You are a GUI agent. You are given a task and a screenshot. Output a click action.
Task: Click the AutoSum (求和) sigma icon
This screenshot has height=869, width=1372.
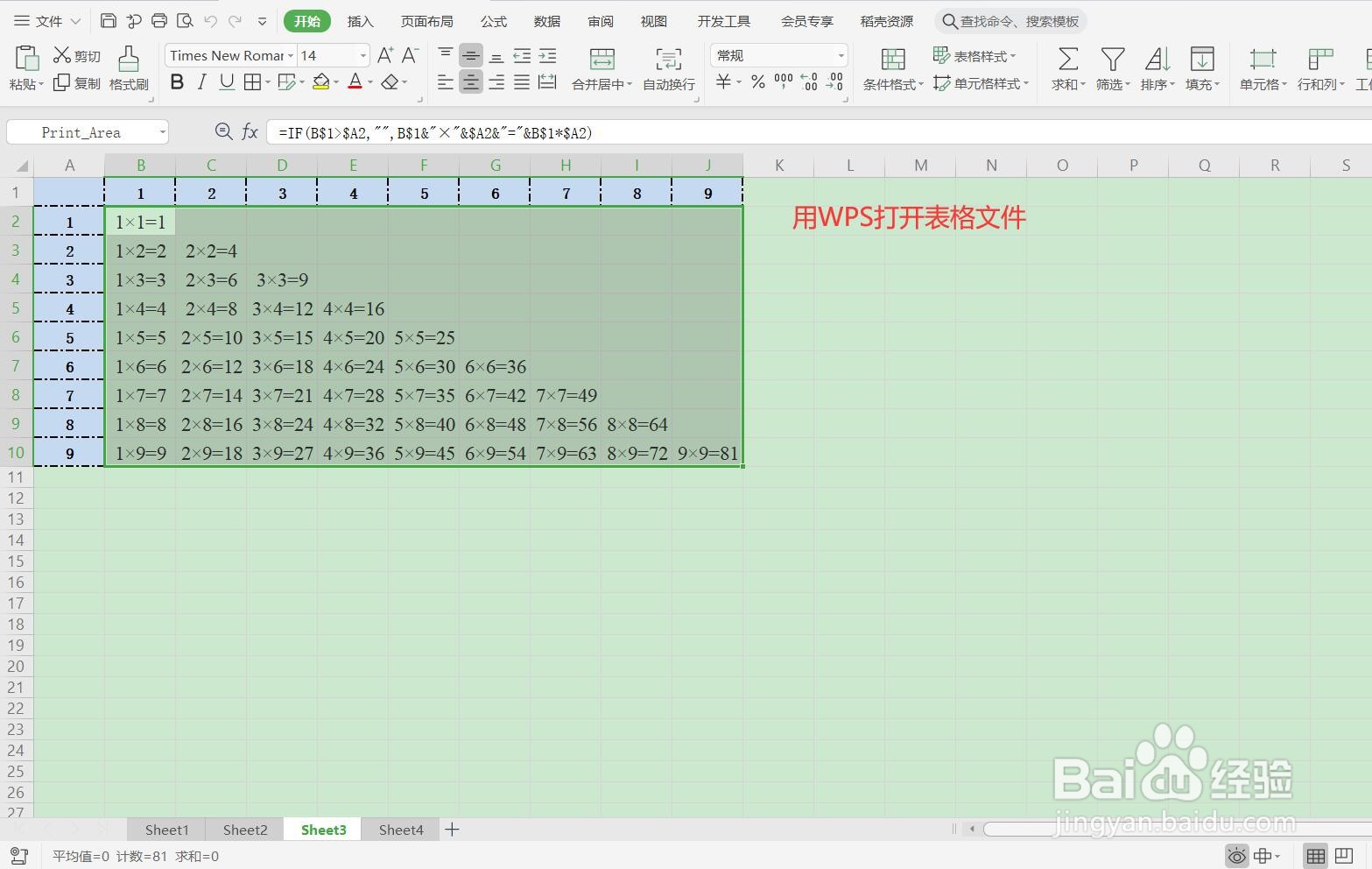coord(1067,59)
